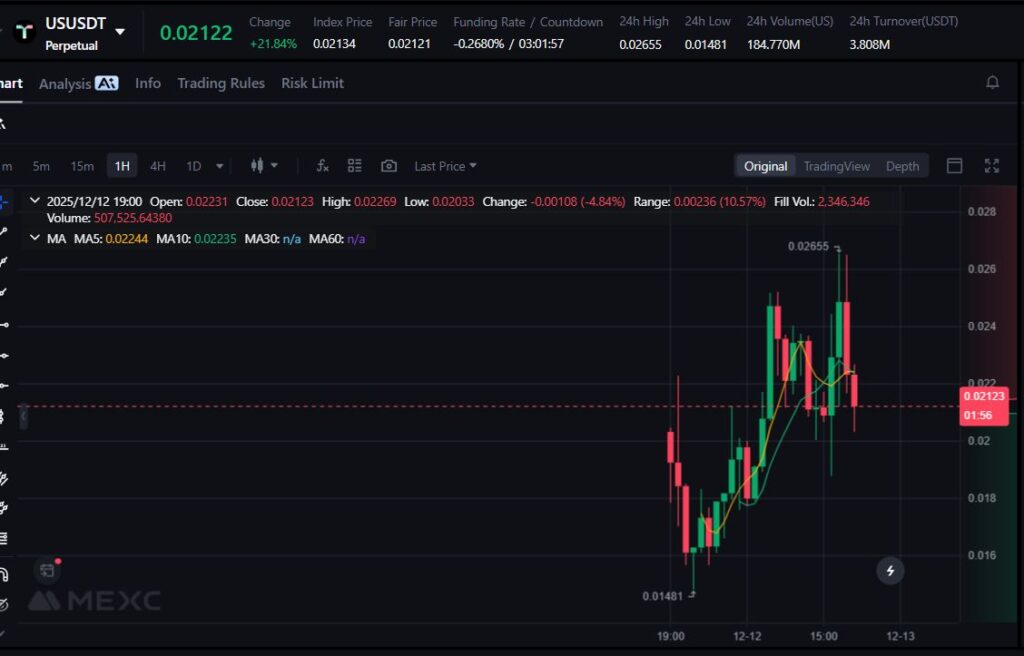The image size is (1024, 656).
Task: Click the chart layout window icon
Action: (x=955, y=166)
